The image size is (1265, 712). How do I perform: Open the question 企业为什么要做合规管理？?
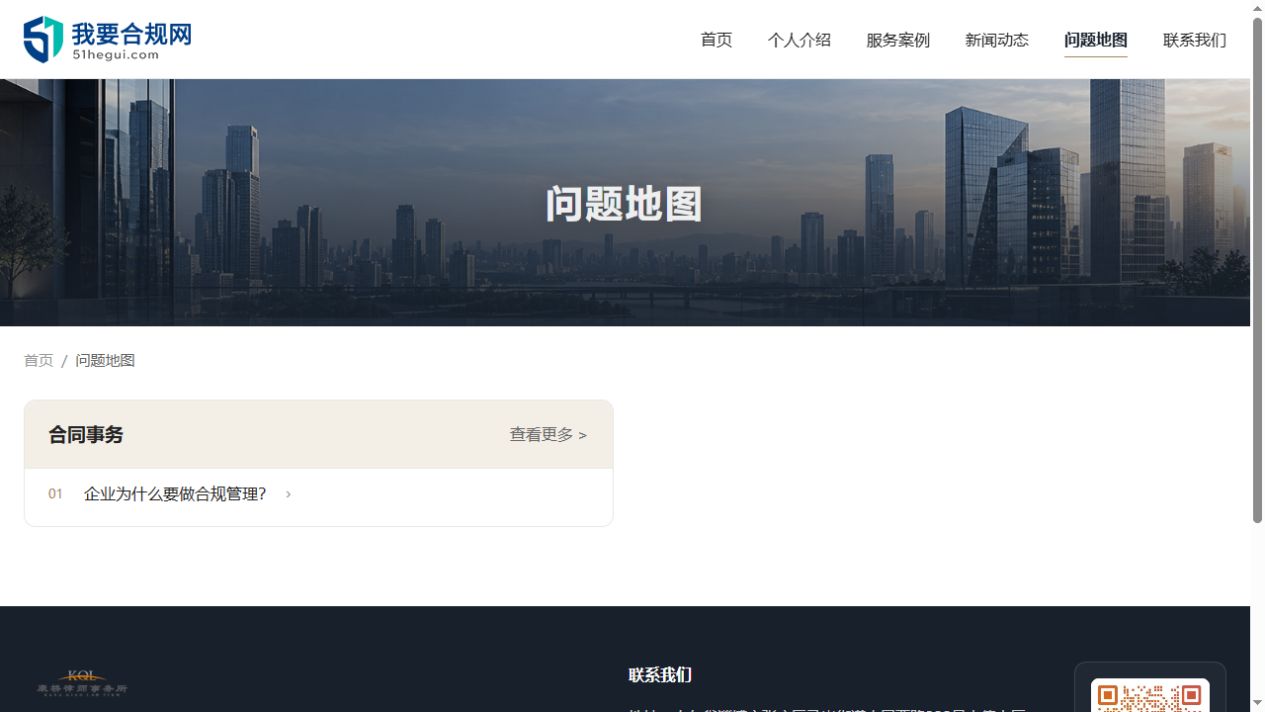[176, 494]
